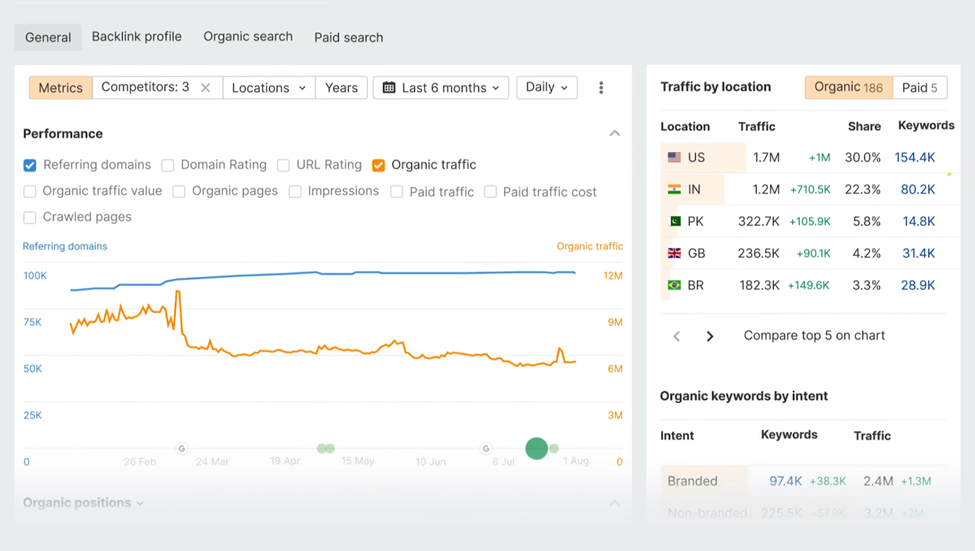The height and width of the screenshot is (551, 975).
Task: Collapse the Performance section chevron
Action: (x=614, y=133)
